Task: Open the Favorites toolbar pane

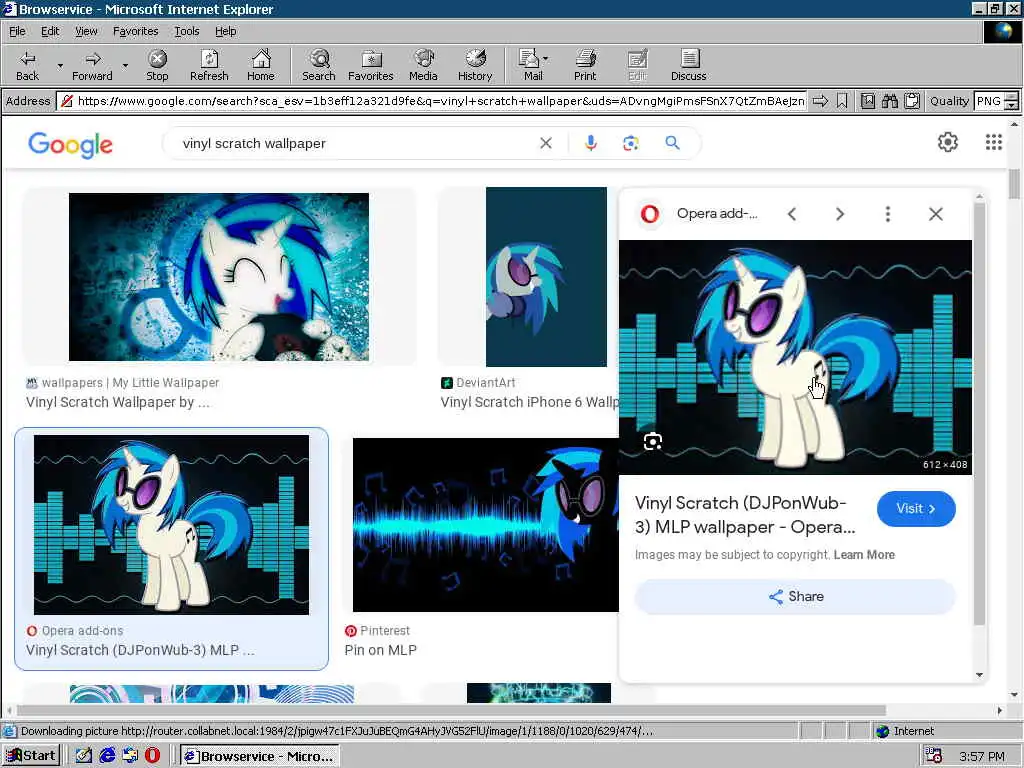Action: tap(370, 65)
